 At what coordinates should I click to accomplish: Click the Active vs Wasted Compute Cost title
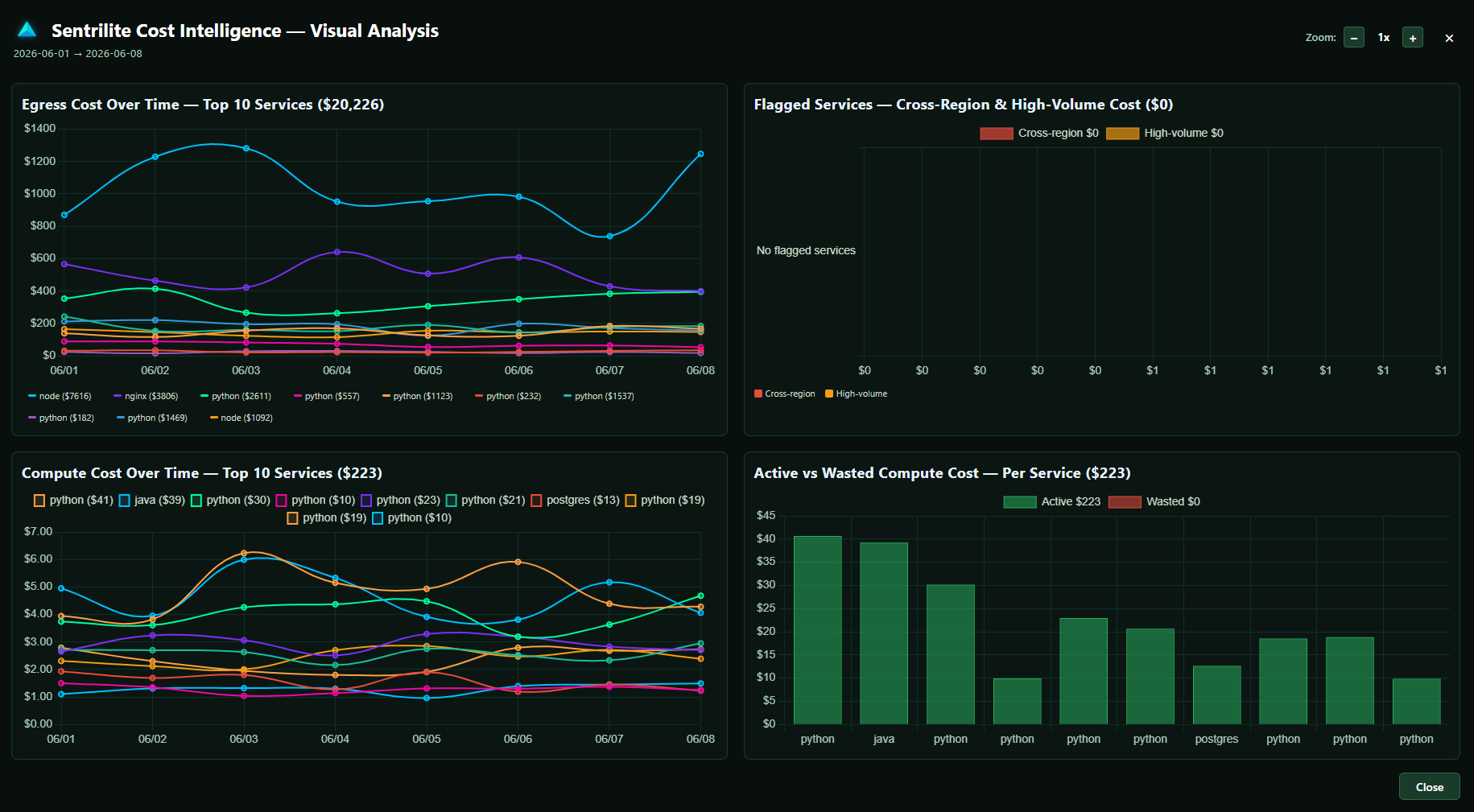(943, 473)
